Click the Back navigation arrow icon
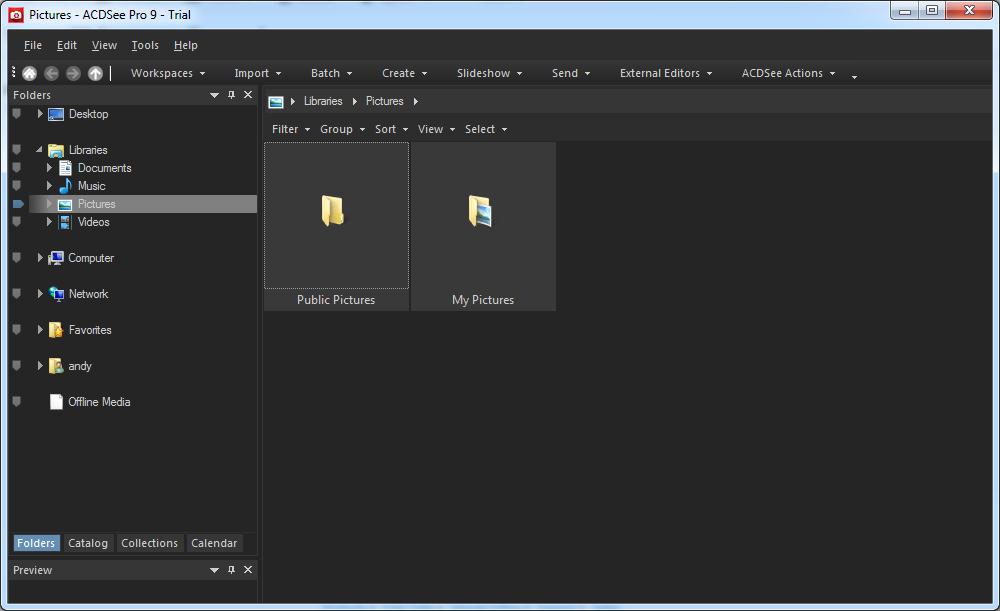Image resolution: width=1000 pixels, height=611 pixels. [51, 72]
